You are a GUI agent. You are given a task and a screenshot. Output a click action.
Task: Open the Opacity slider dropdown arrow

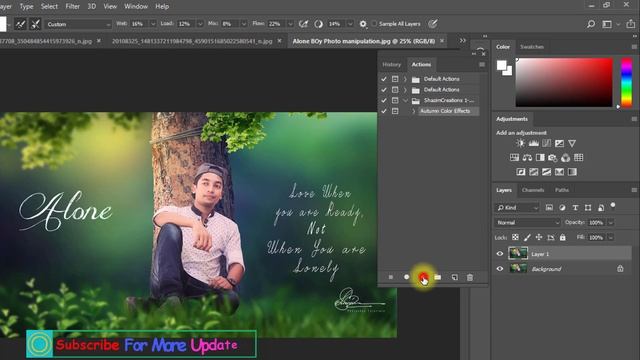pos(611,222)
